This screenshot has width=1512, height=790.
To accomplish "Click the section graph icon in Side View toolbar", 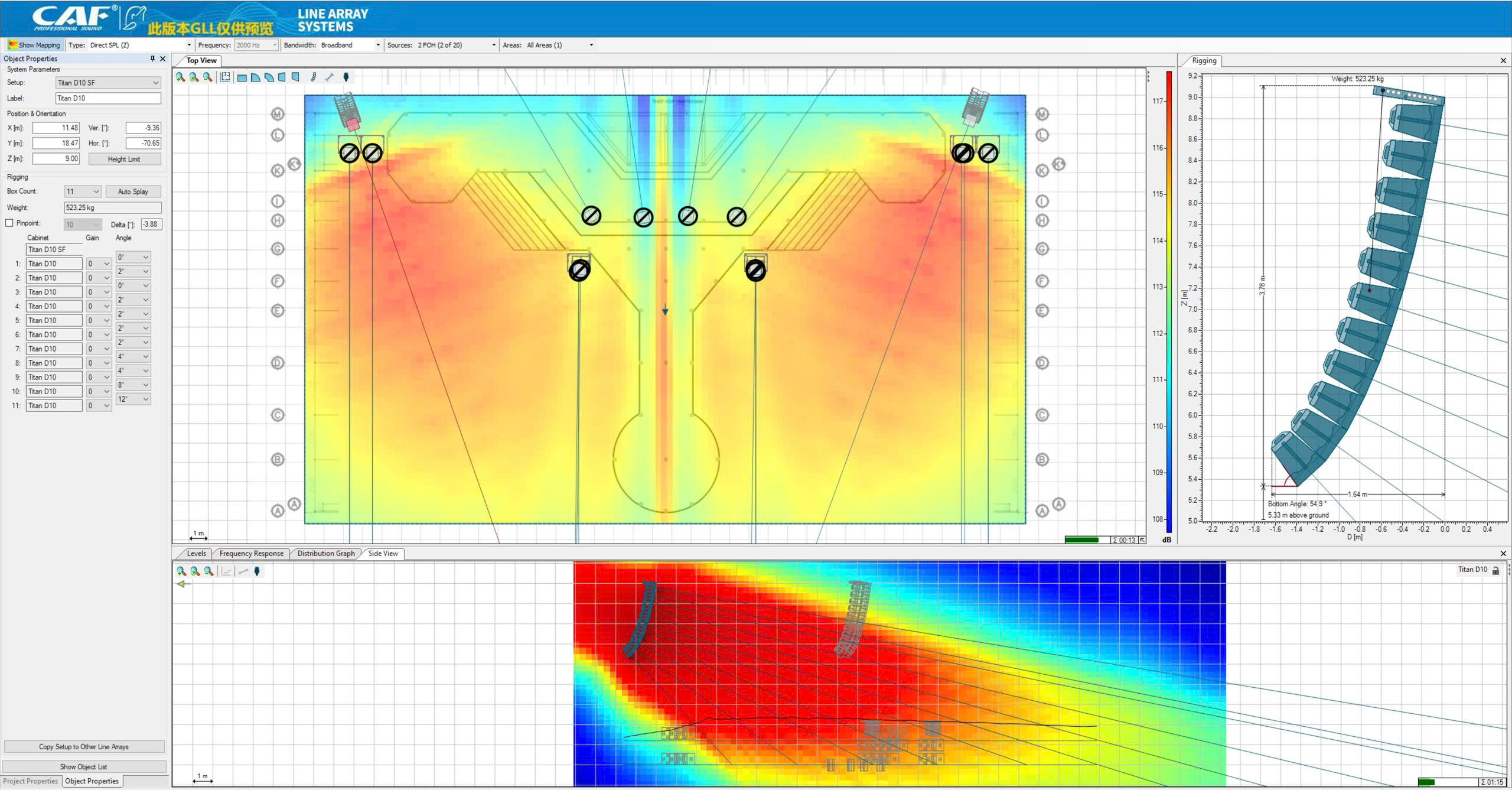I will click(x=226, y=571).
